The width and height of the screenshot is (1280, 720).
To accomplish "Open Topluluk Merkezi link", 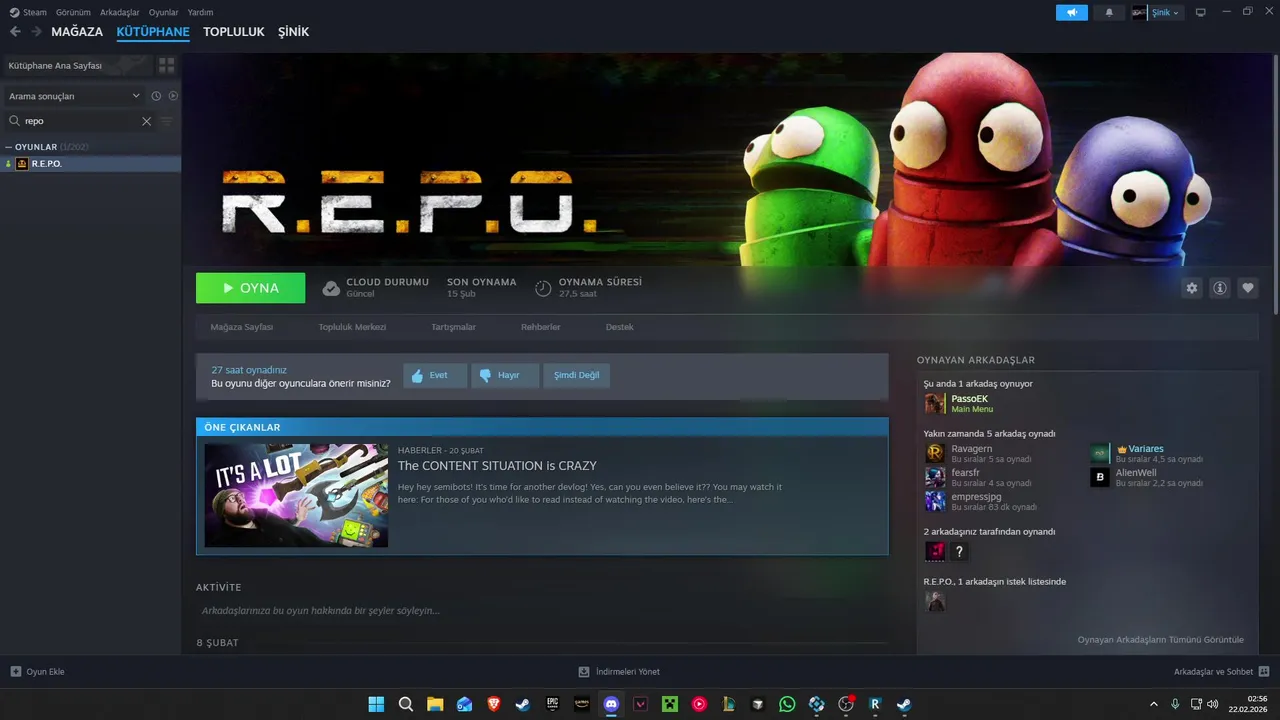I will click(x=352, y=327).
